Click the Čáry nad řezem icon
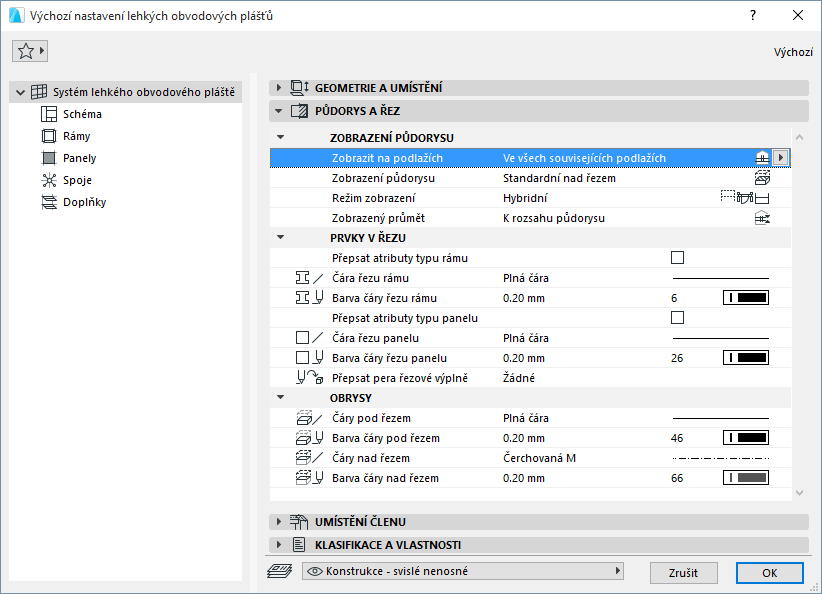The width and height of the screenshot is (822, 594). click(x=309, y=458)
